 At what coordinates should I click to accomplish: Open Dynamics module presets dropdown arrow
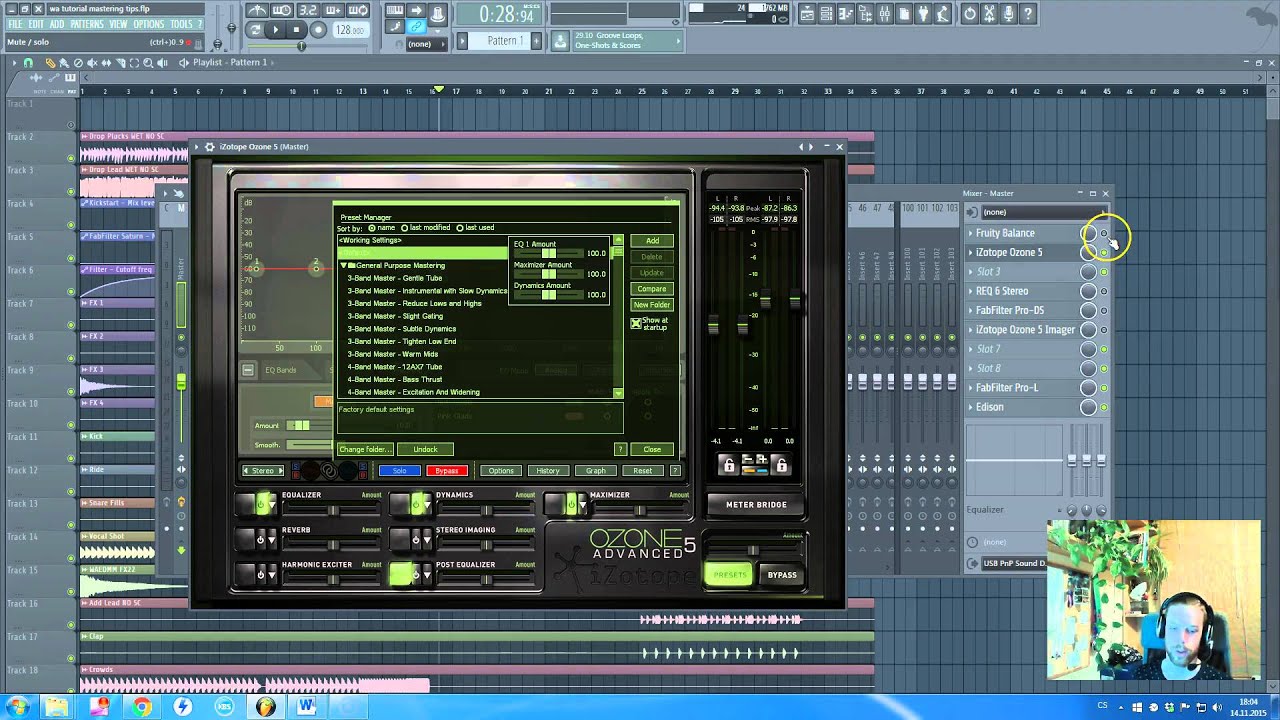point(428,505)
